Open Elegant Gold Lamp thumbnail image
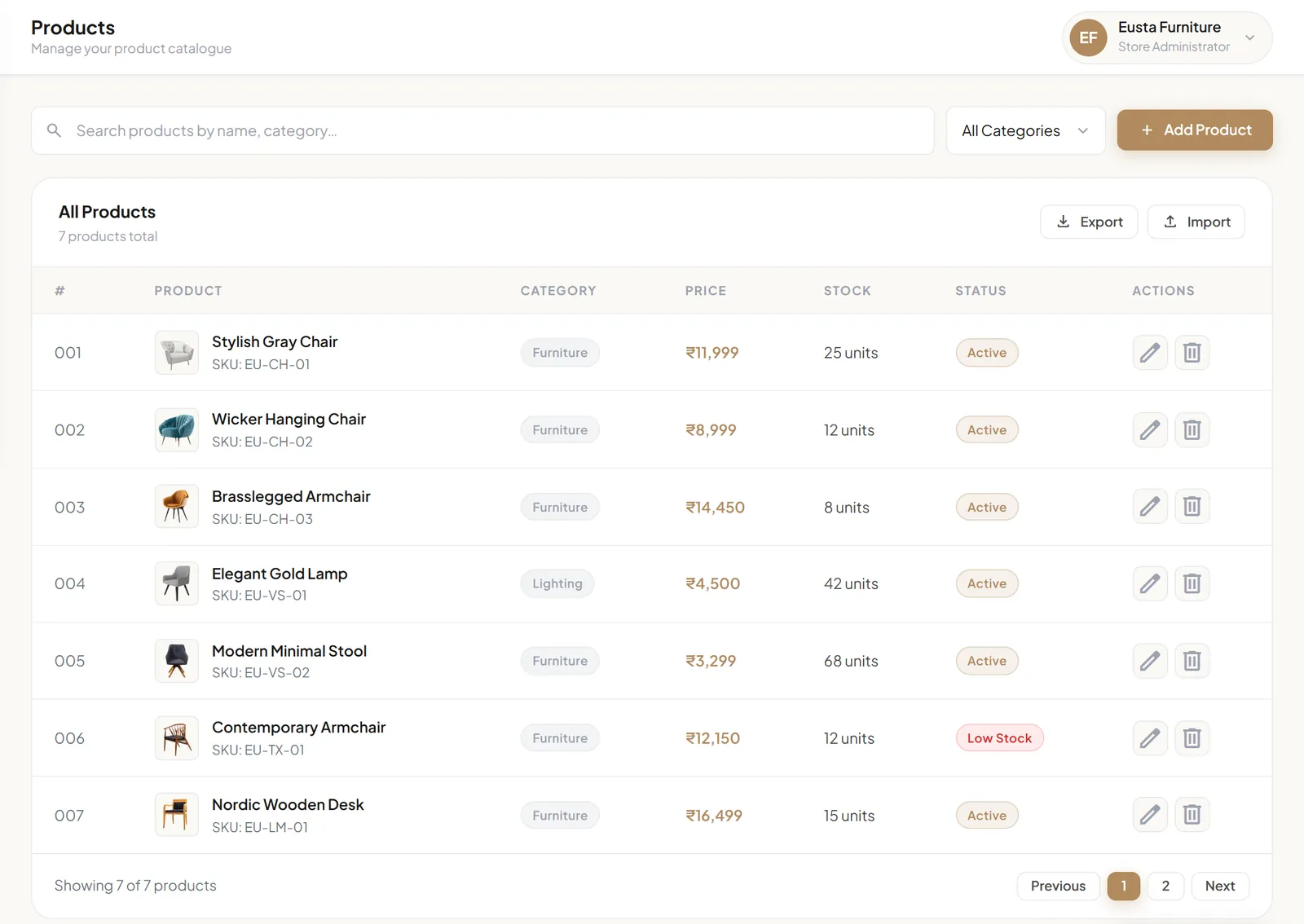The height and width of the screenshot is (924, 1304). 177,583
